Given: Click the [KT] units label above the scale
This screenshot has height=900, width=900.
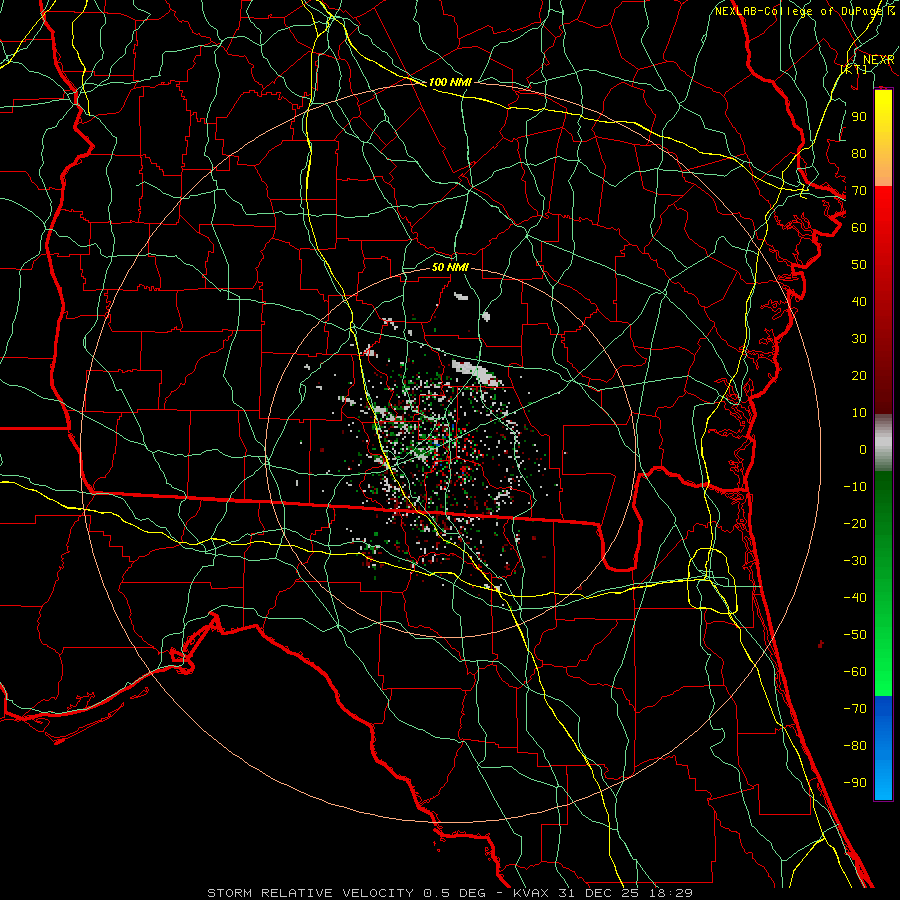Looking at the screenshot, I should 854,69.
